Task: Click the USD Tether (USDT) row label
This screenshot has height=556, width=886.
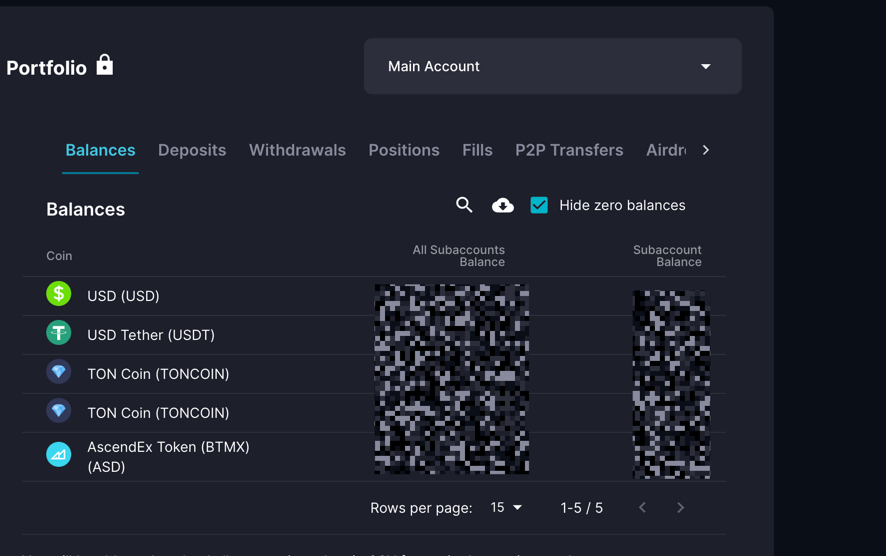Action: click(x=151, y=335)
